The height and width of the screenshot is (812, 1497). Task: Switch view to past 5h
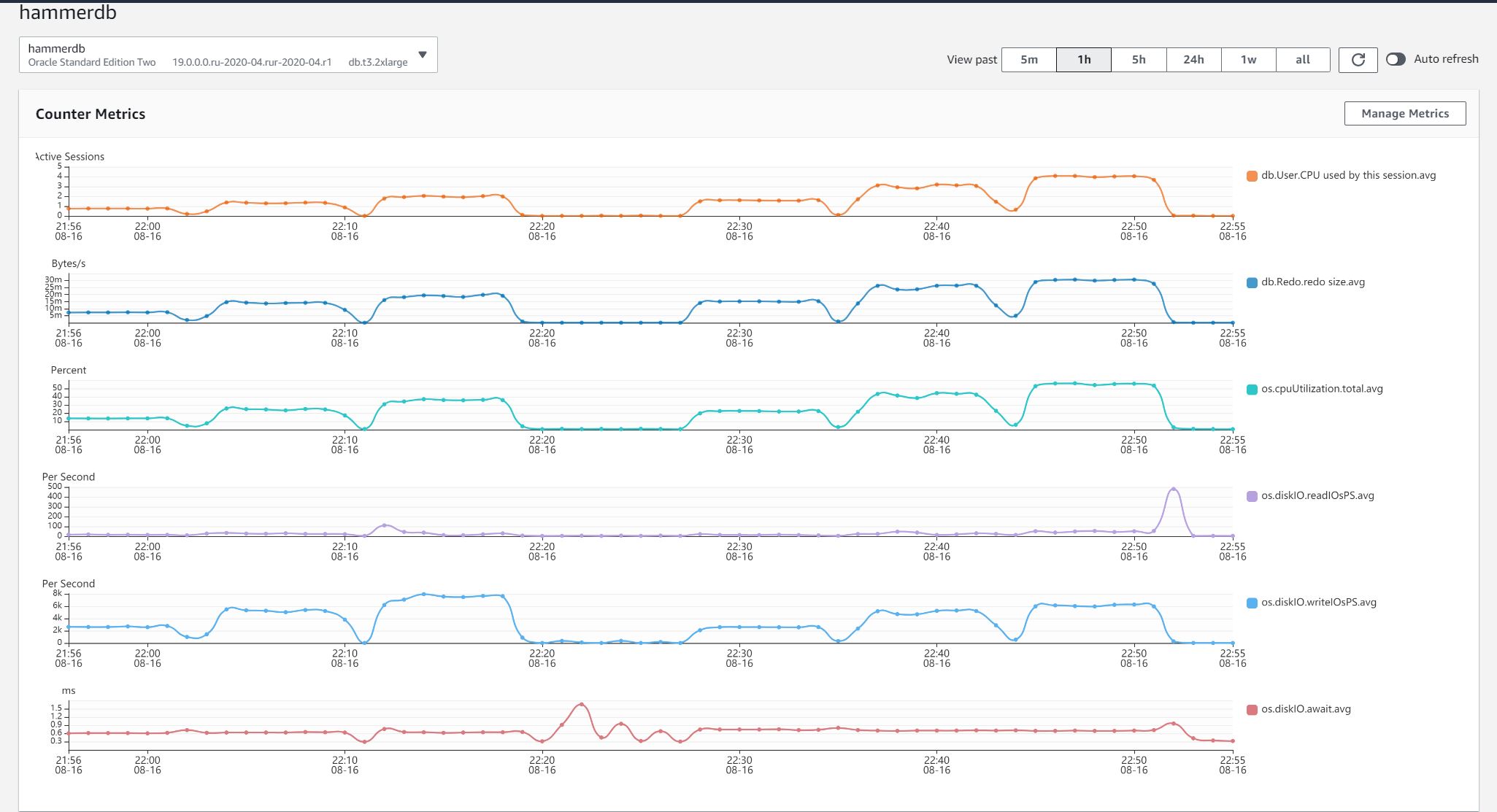(1138, 60)
